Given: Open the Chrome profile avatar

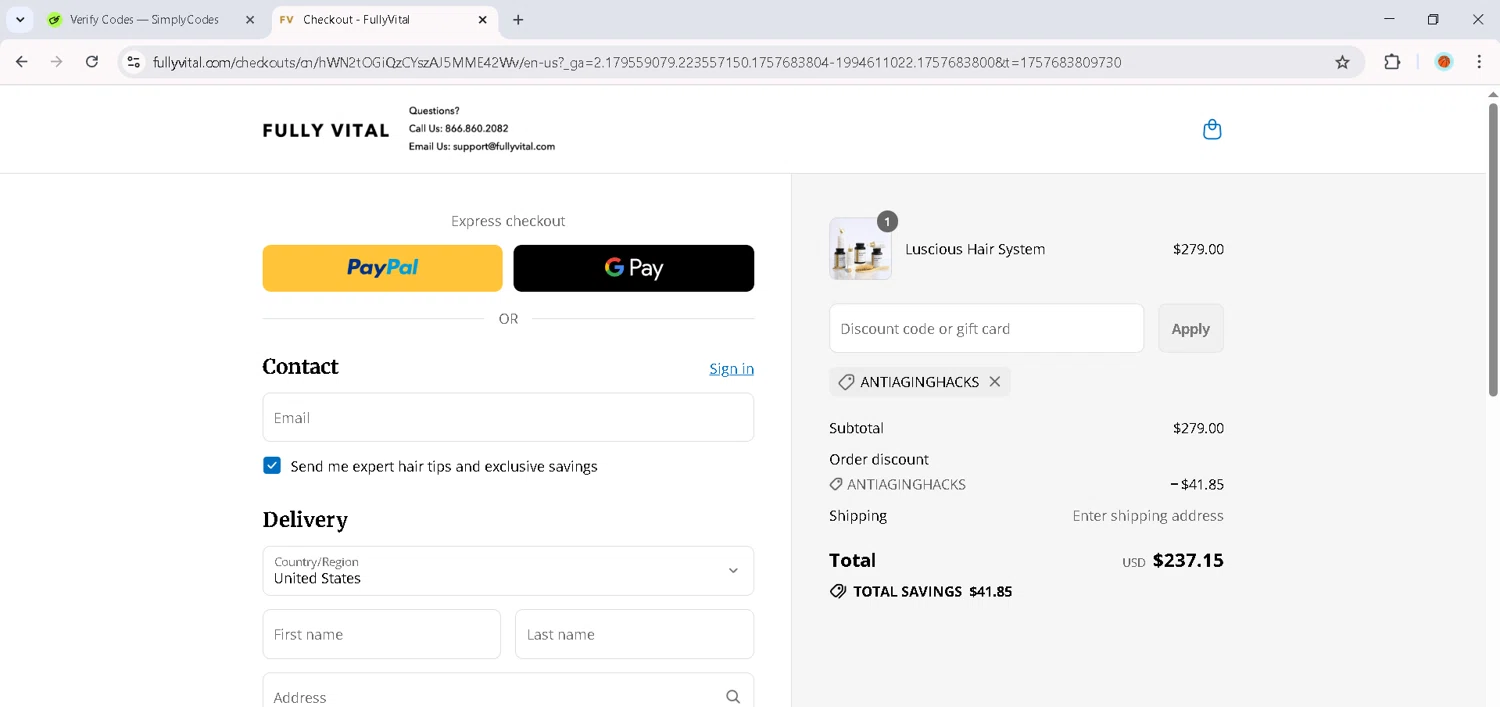Looking at the screenshot, I should pyautogui.click(x=1443, y=62).
